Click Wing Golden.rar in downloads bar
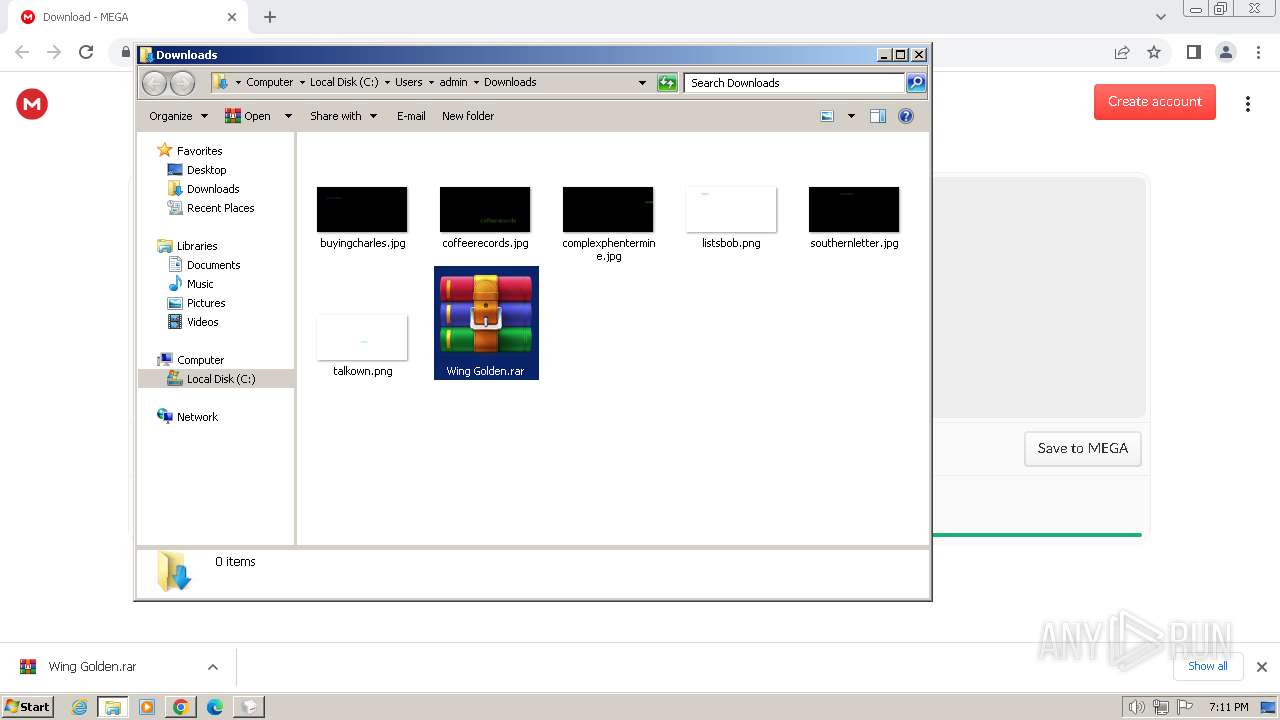This screenshot has width=1280, height=720. [92, 667]
